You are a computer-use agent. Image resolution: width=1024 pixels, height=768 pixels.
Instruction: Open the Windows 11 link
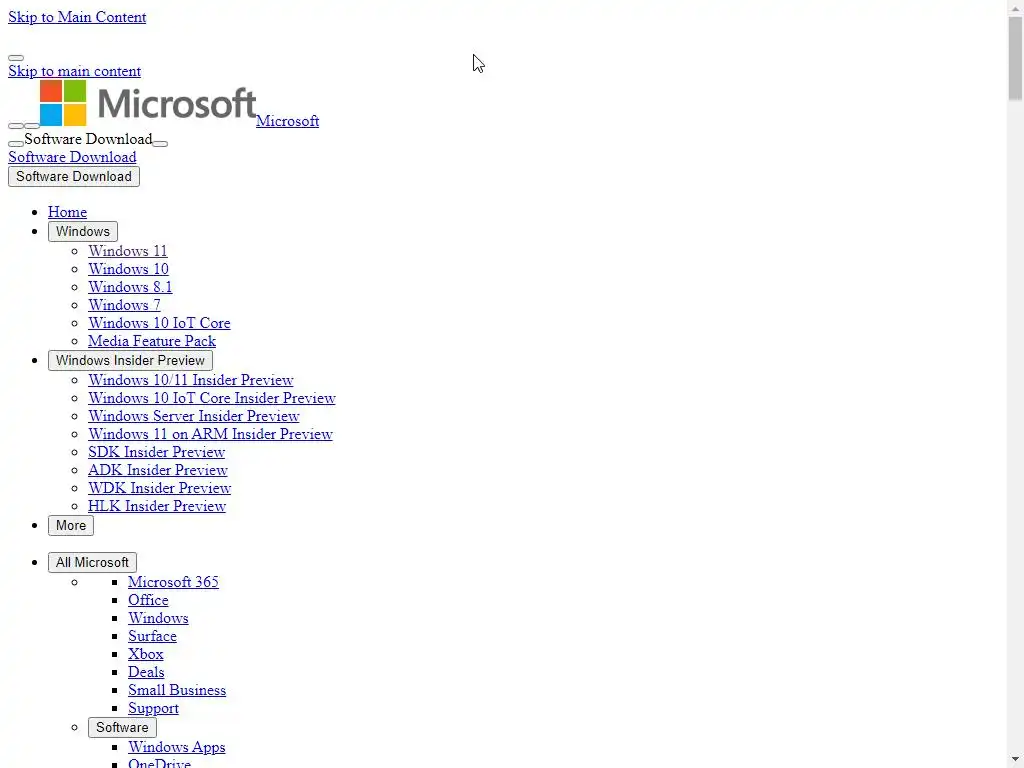click(128, 251)
